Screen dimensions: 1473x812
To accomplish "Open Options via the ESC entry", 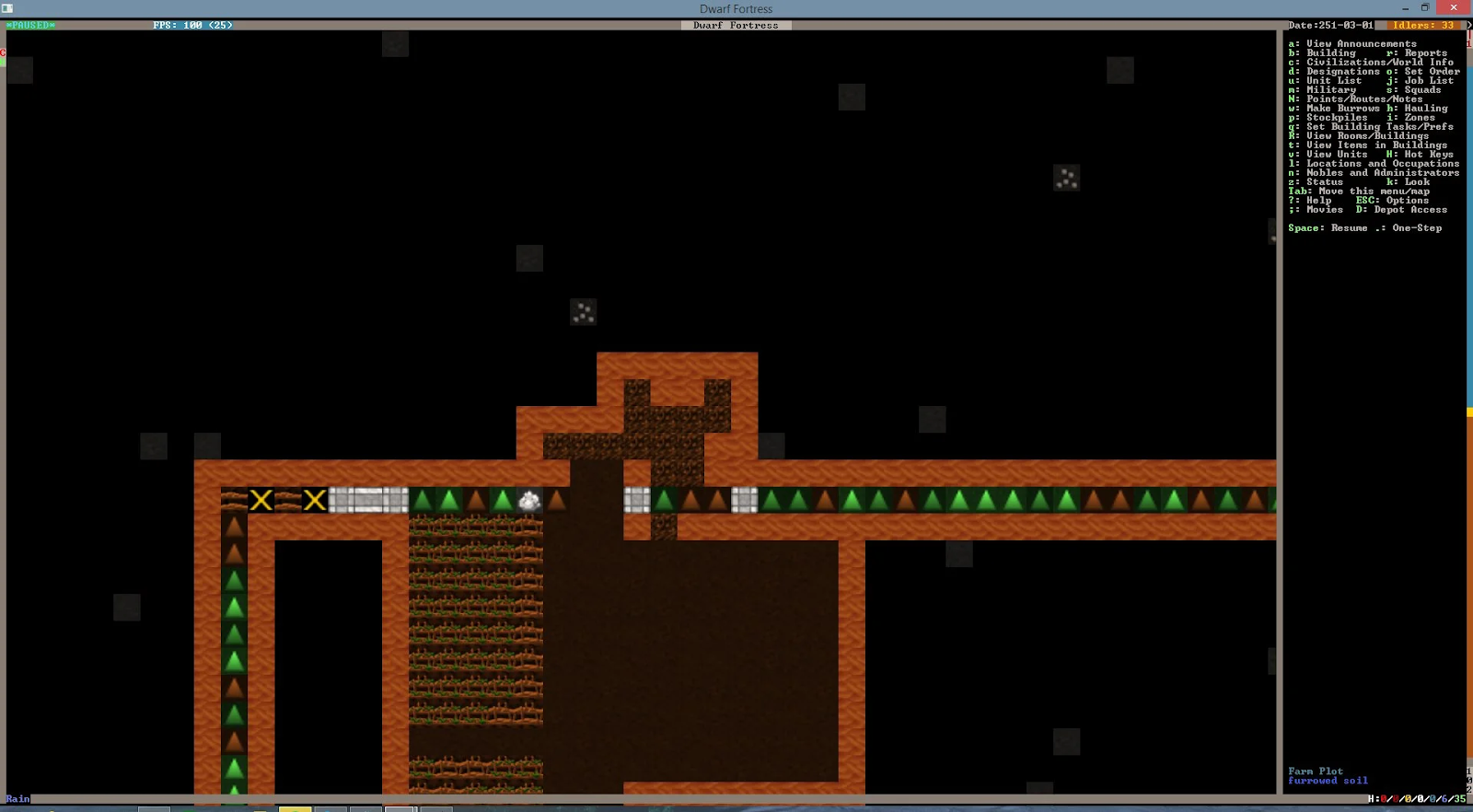I will pyautogui.click(x=1392, y=201).
